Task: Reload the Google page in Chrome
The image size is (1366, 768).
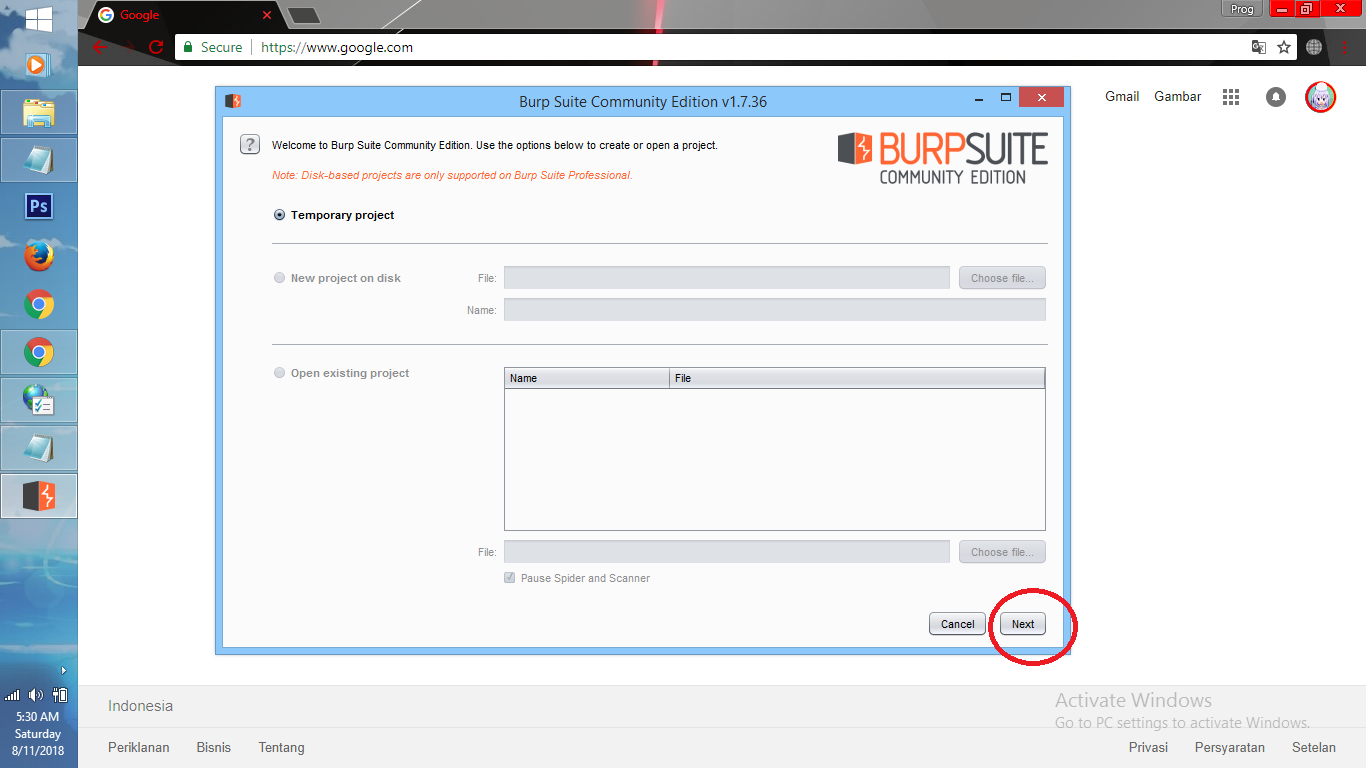Action: [157, 46]
